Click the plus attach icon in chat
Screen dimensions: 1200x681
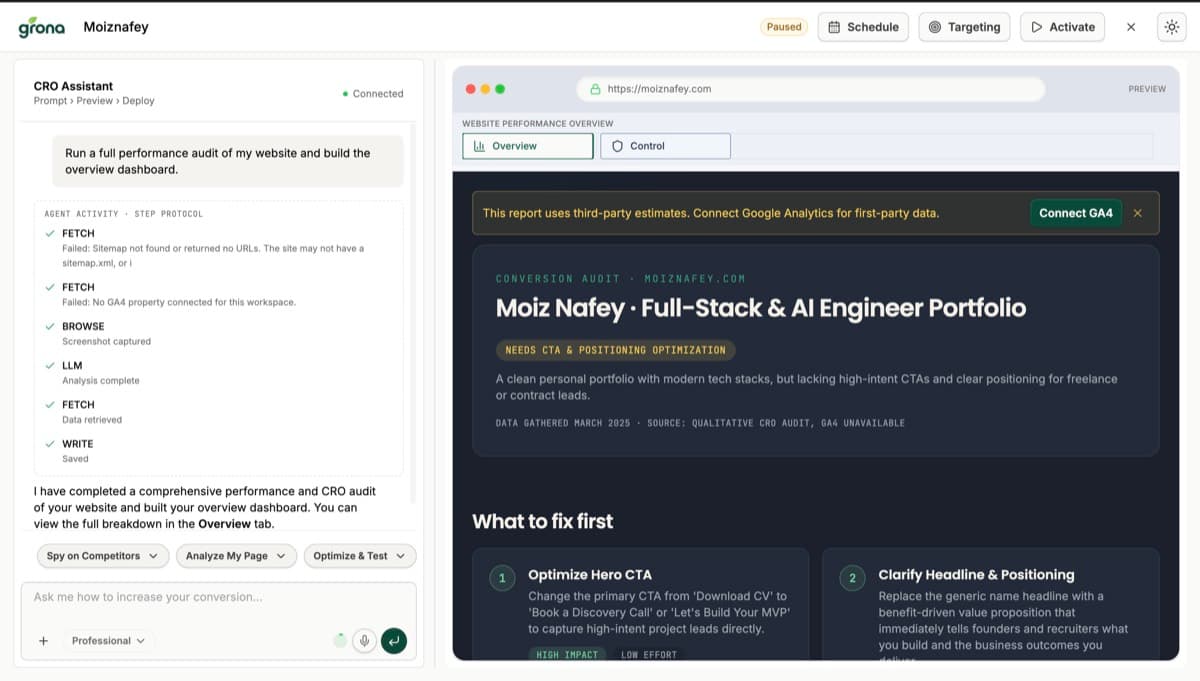[x=43, y=641]
